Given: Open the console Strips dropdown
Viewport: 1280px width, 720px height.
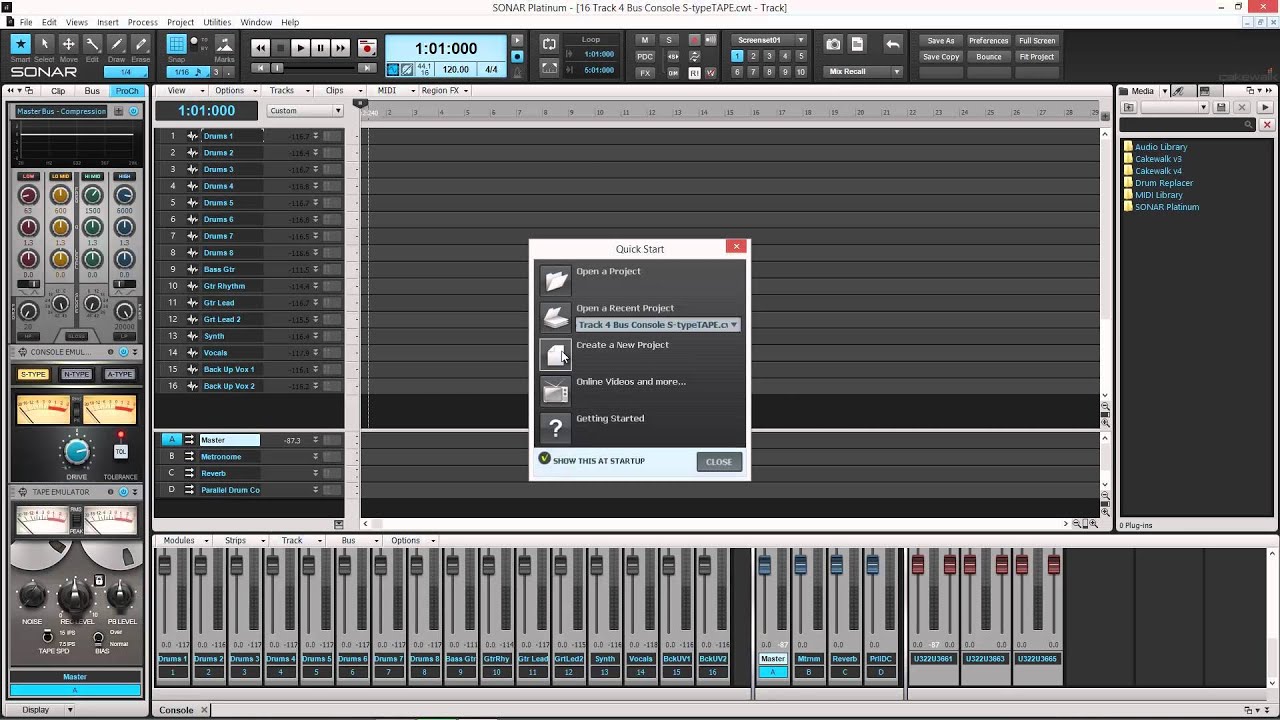Looking at the screenshot, I should tap(244, 541).
